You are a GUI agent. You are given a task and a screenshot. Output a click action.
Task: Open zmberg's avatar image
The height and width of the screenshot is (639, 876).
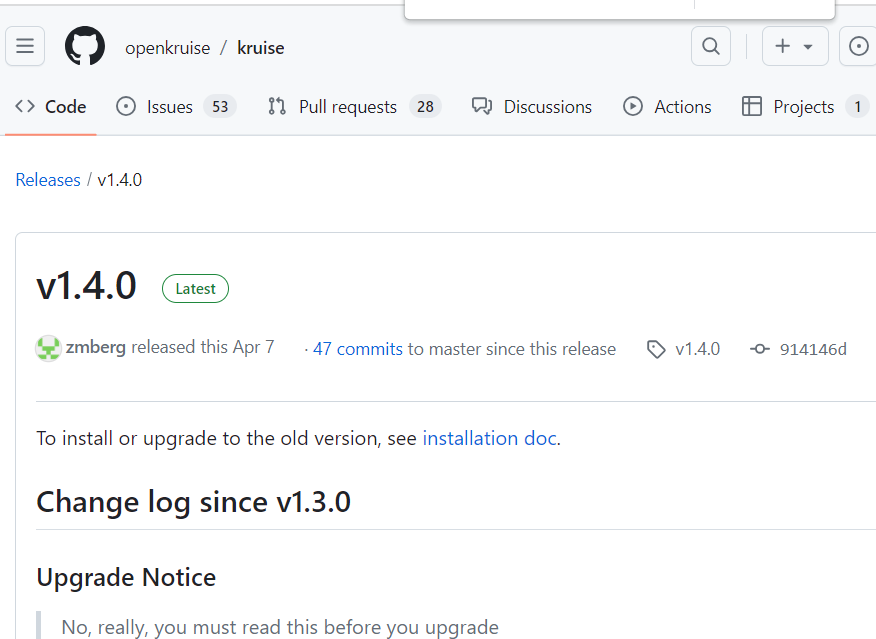(x=49, y=349)
